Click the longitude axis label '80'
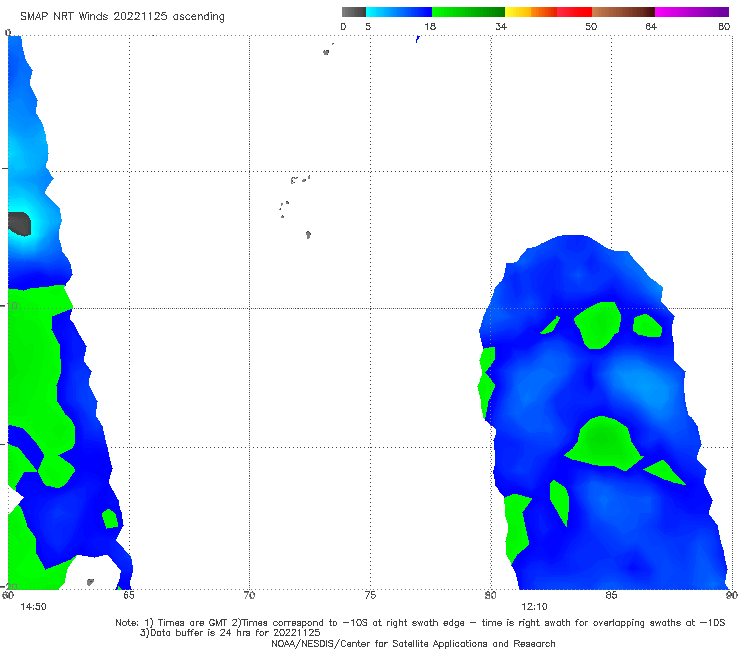Screen dimensions: 740x650 click(x=490, y=595)
